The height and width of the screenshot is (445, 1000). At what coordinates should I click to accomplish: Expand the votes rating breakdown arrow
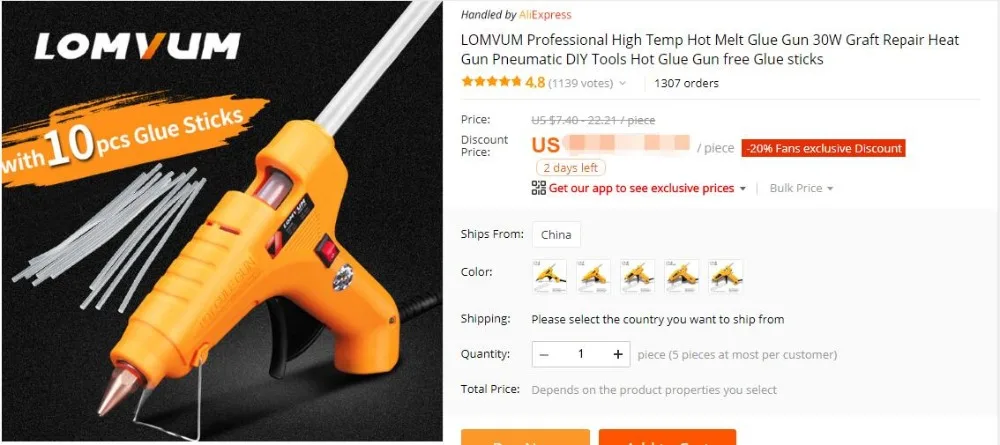click(x=622, y=84)
